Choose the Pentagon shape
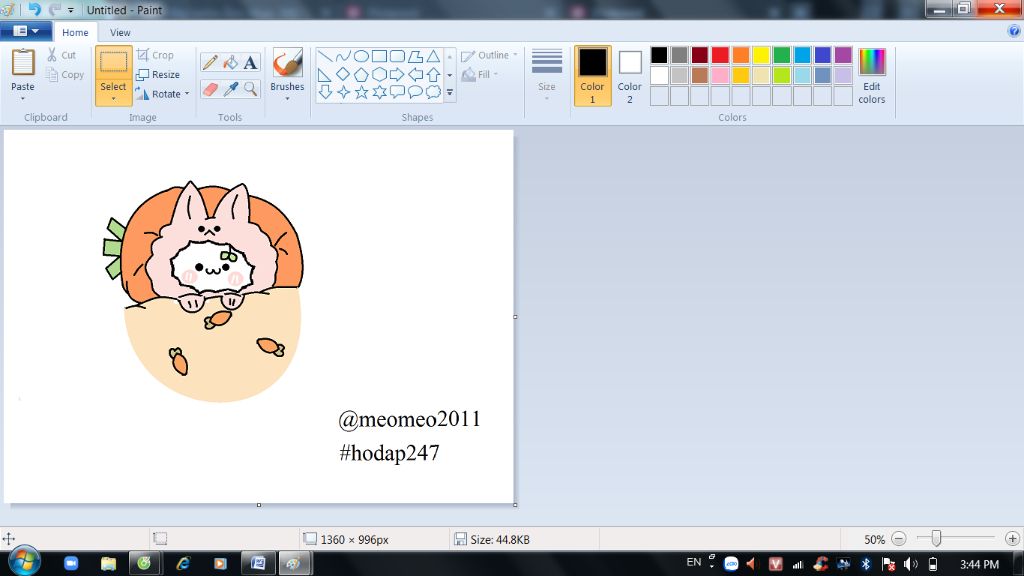 (361, 74)
